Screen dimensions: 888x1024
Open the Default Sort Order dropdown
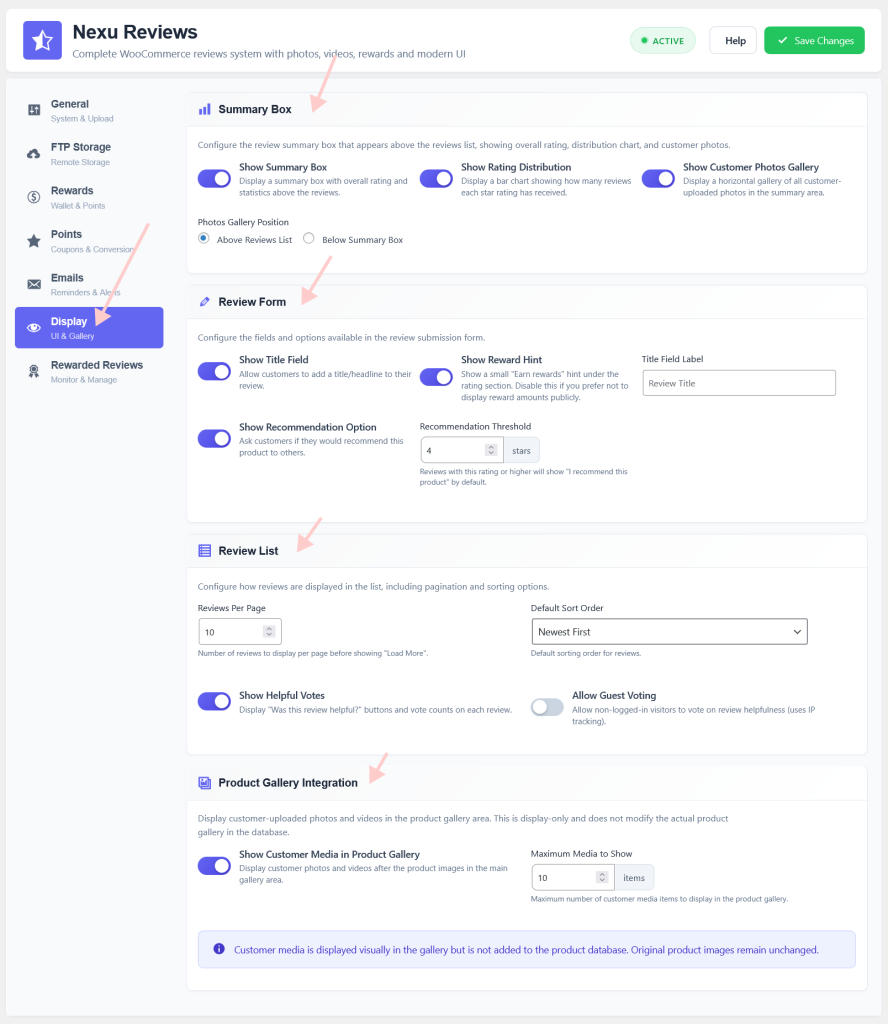coord(670,632)
